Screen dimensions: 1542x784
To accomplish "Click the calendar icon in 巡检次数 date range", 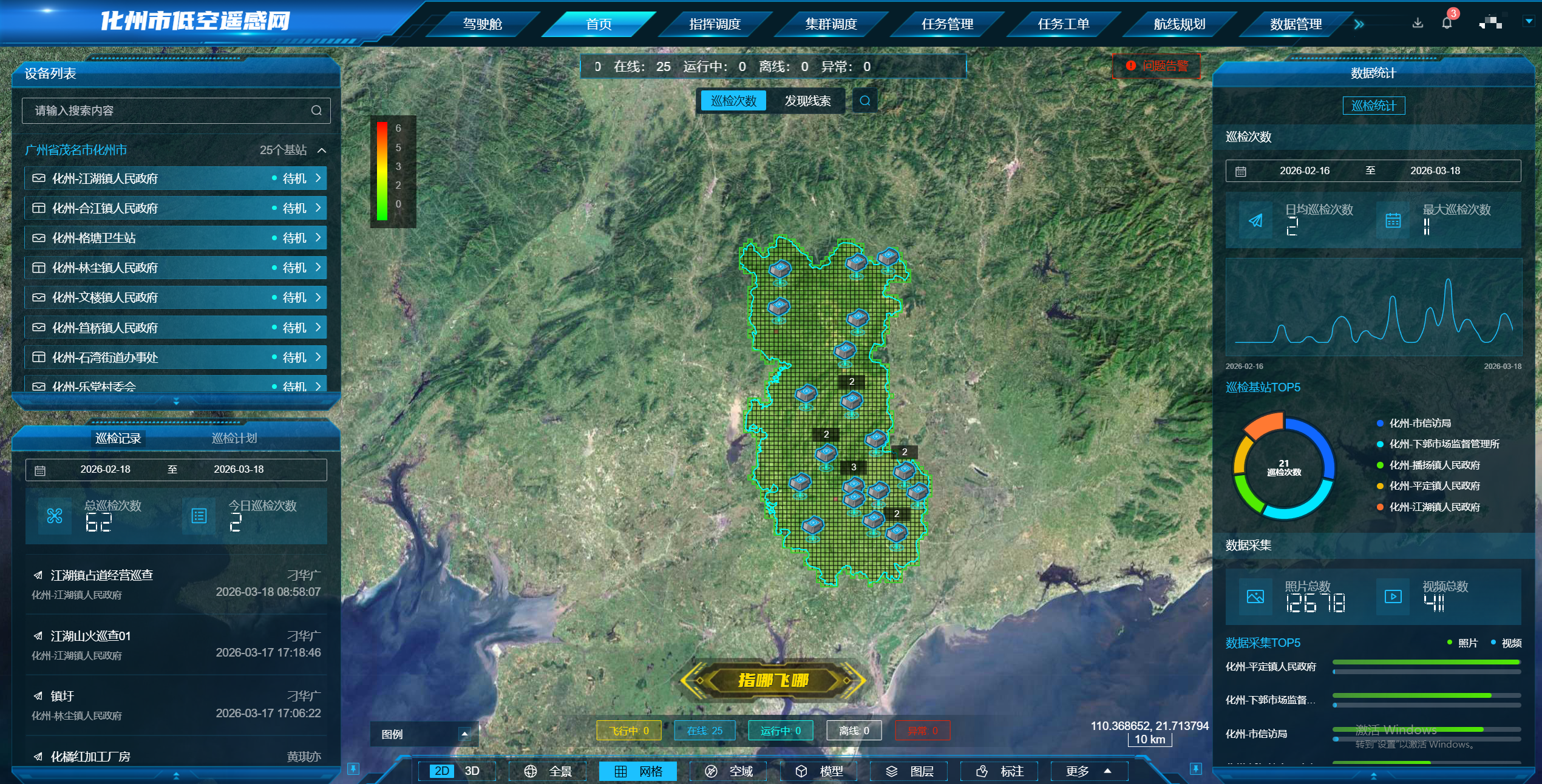I will pos(1241,171).
